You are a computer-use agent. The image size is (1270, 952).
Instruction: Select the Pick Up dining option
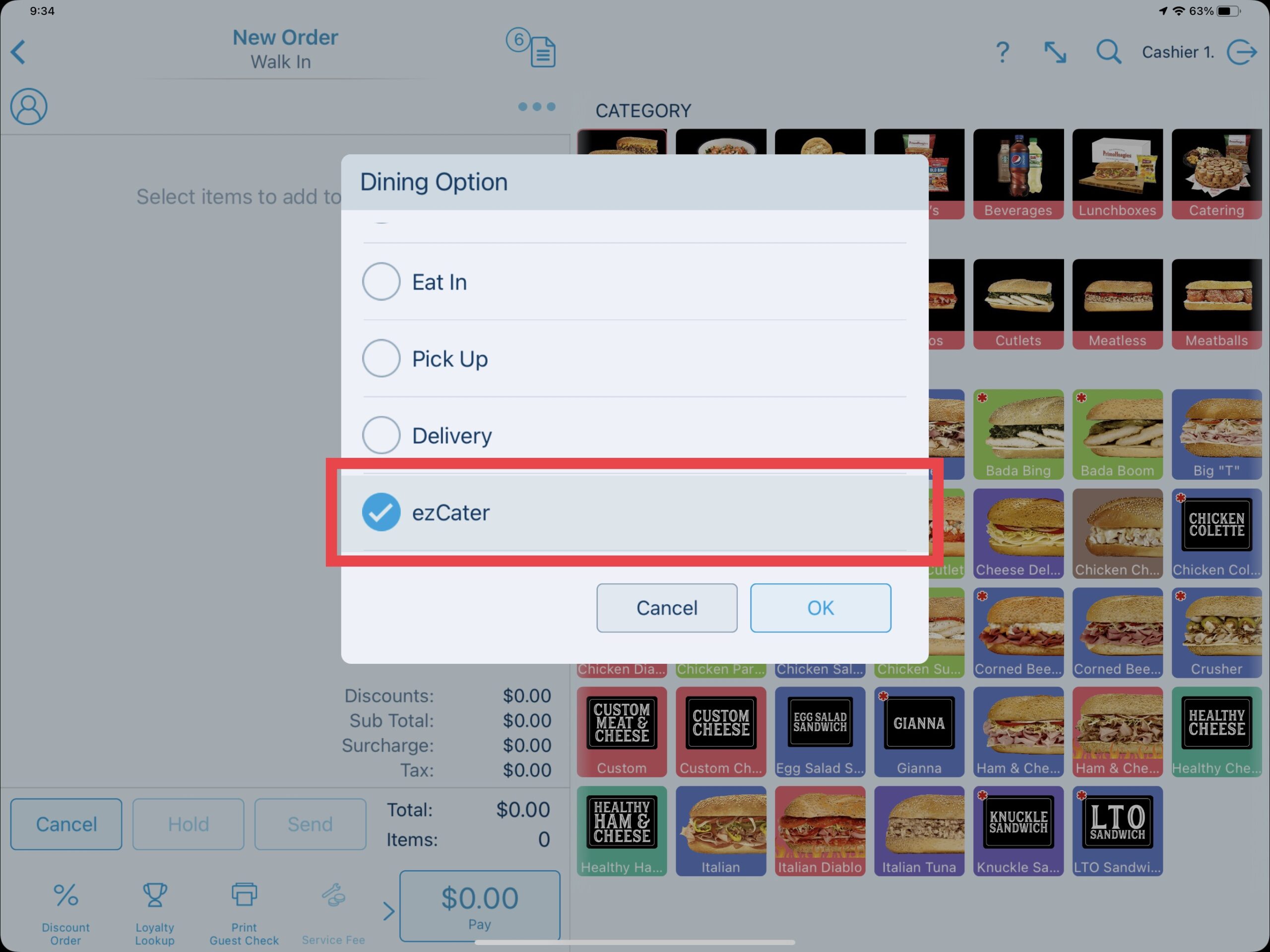[381, 359]
